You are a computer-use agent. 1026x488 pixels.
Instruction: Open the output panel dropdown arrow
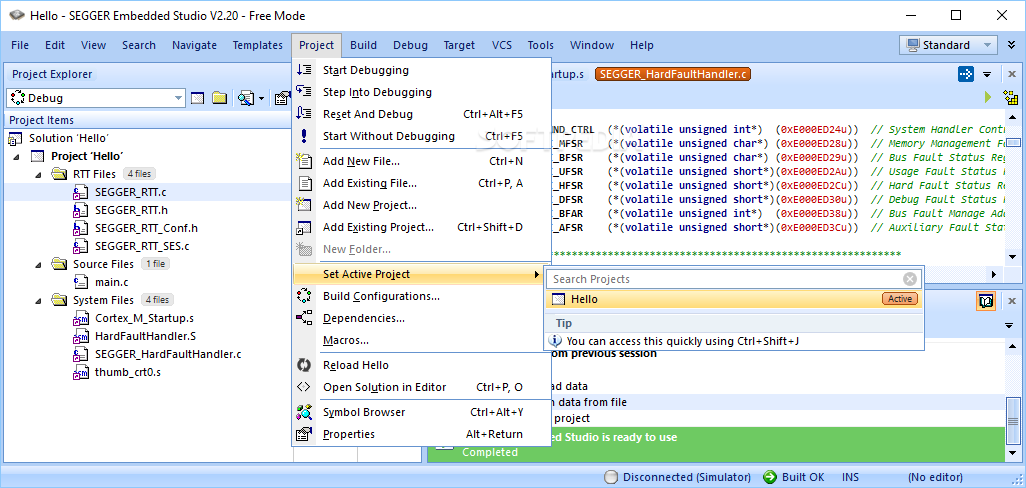point(1009,325)
